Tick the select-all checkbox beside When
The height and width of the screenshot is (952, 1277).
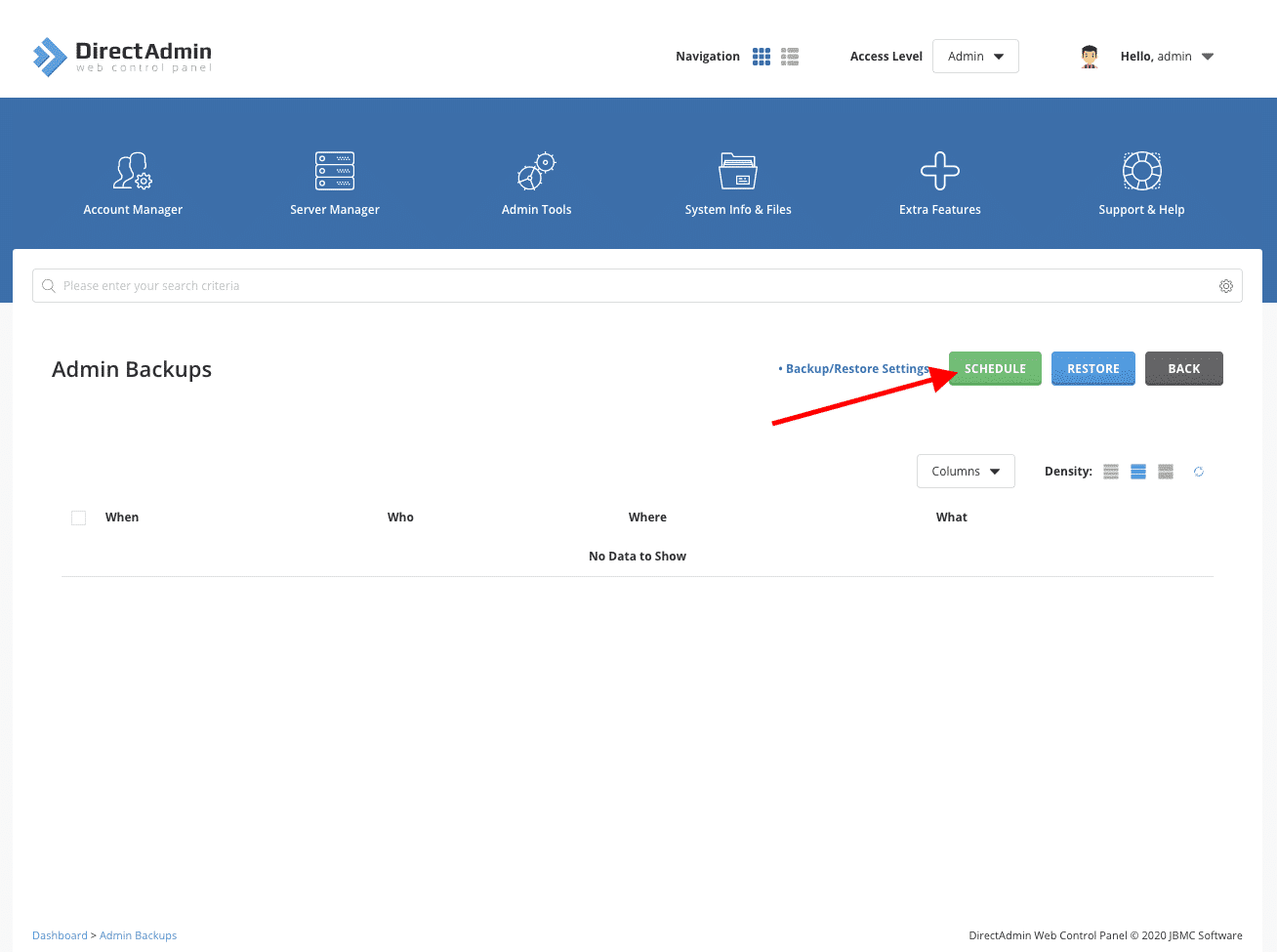pos(79,517)
